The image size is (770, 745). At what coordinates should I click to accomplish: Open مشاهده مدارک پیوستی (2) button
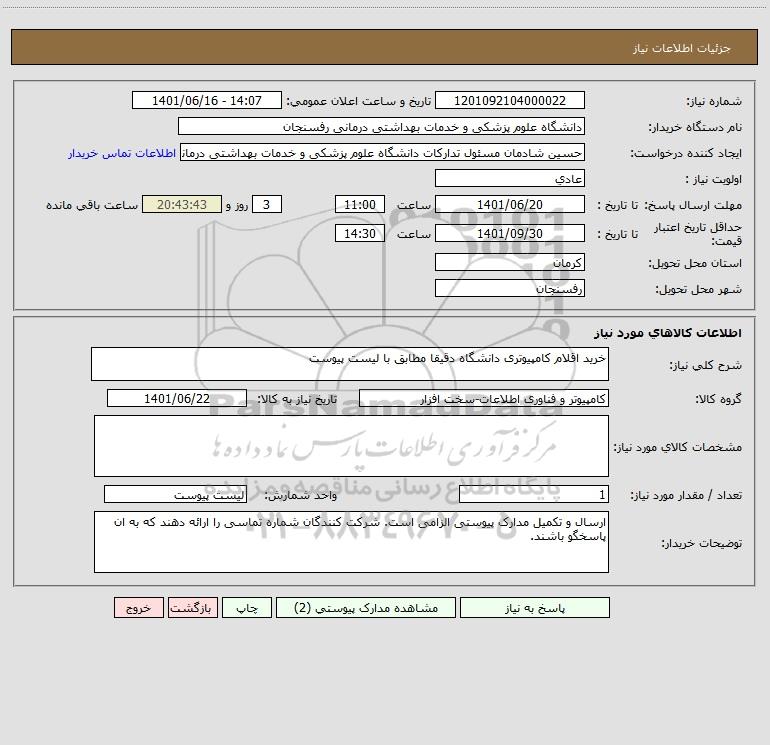click(x=366, y=607)
